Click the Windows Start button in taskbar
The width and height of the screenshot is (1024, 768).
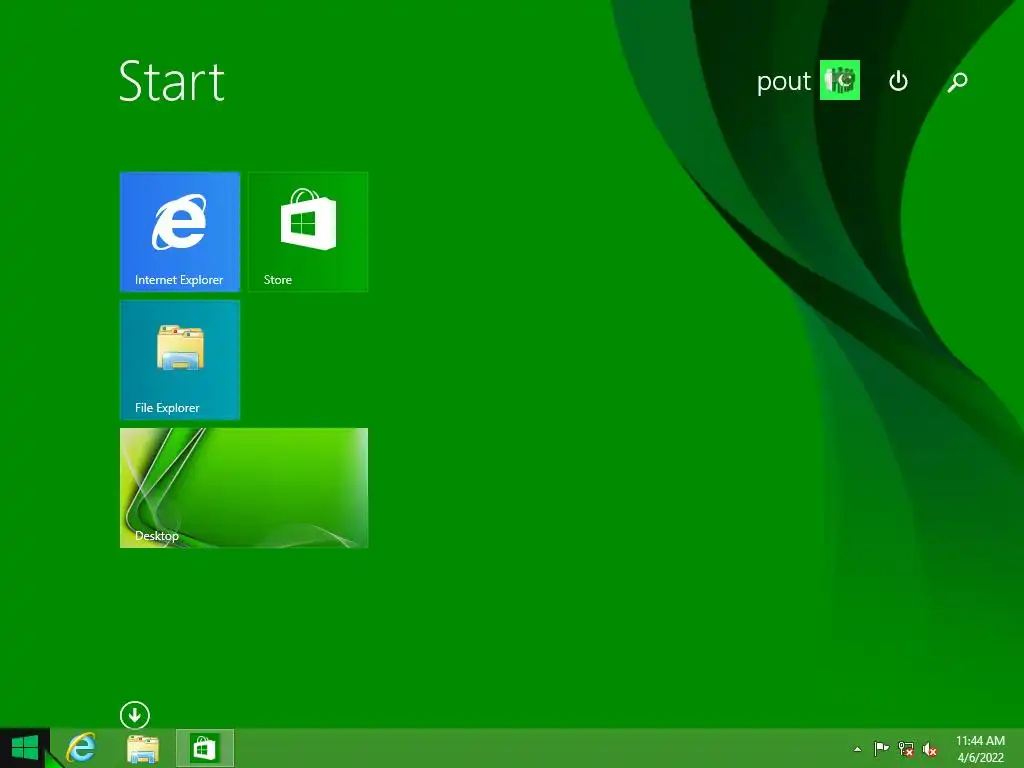pyautogui.click(x=25, y=748)
